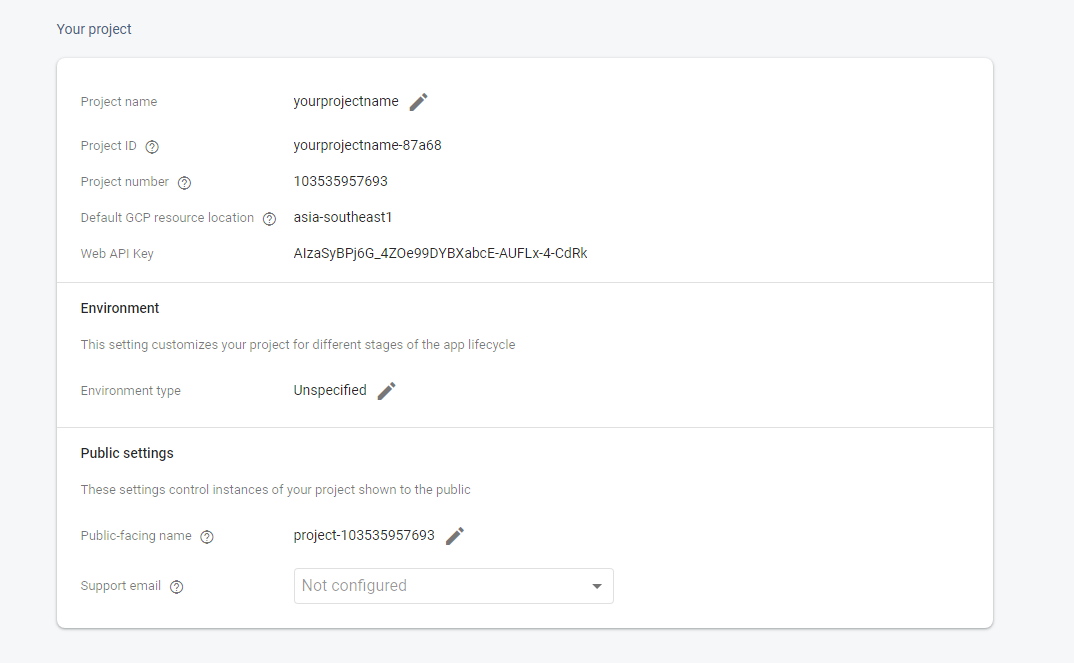Click the Public settings section heading
Screen dimensions: 1074x663
[127, 453]
